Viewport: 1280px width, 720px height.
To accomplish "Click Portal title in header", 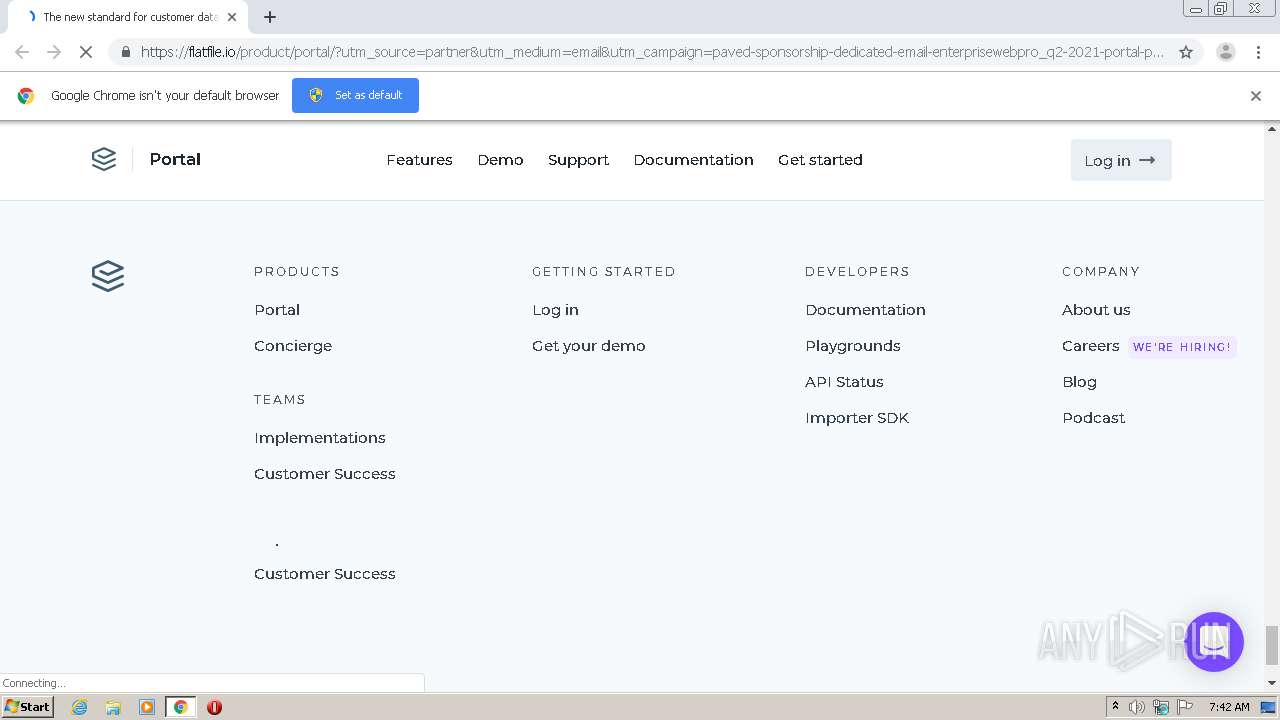I will tap(175, 159).
